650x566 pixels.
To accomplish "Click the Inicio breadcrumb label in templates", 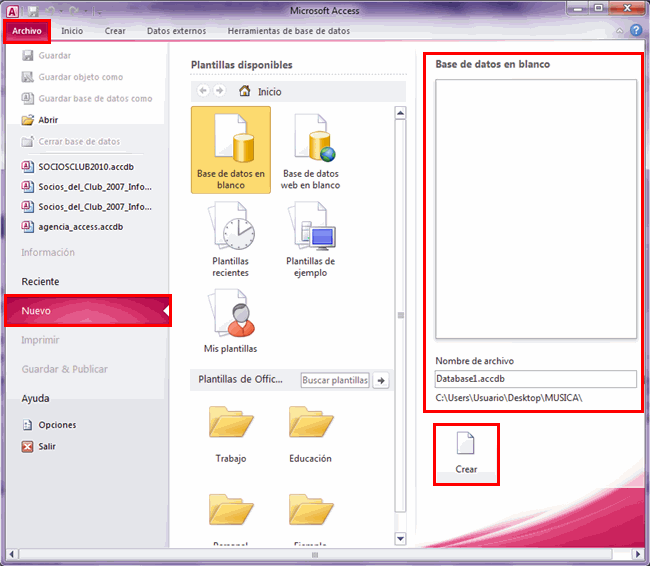I will tap(269, 92).
